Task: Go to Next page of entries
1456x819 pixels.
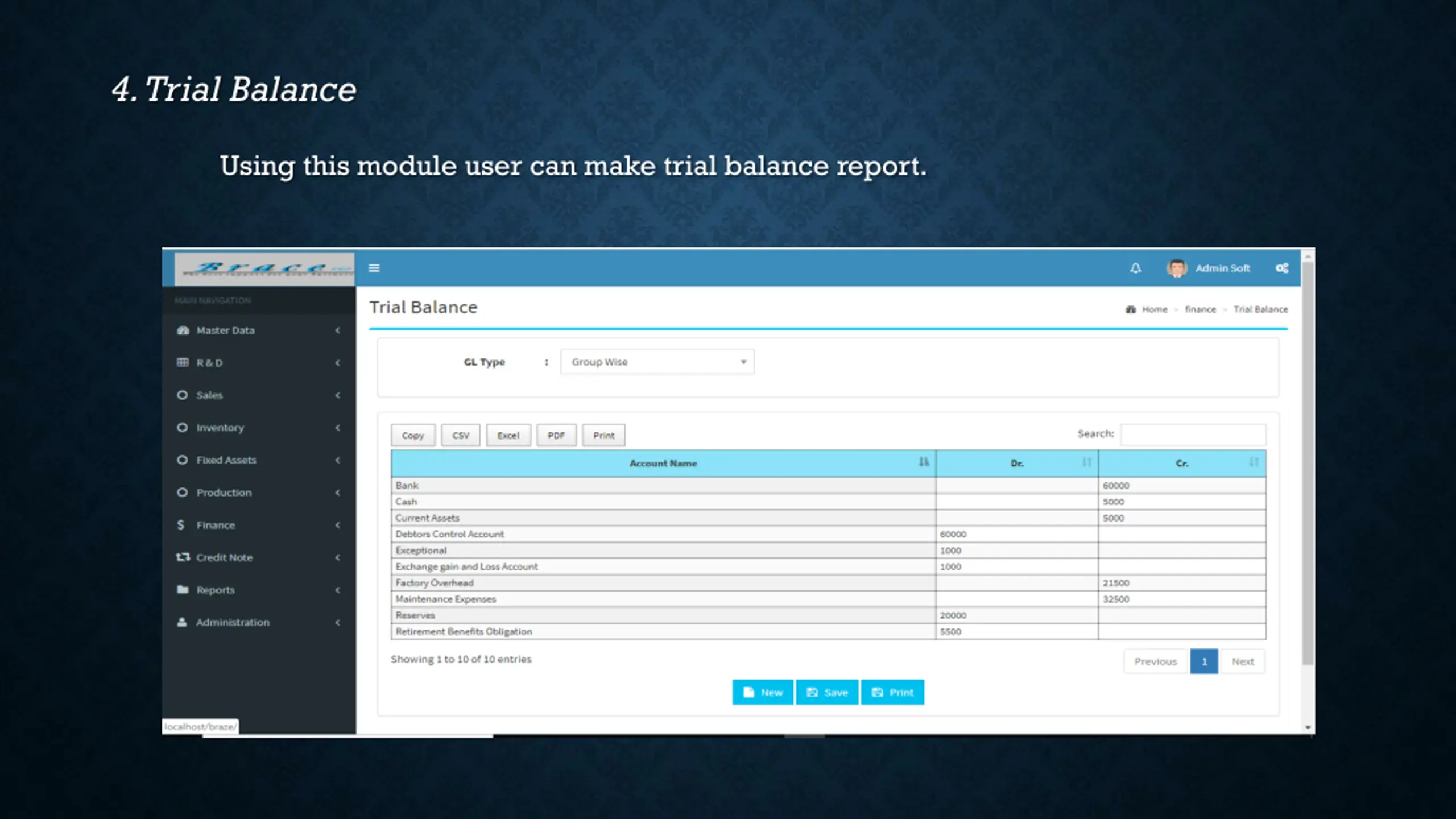Action: tap(1243, 661)
